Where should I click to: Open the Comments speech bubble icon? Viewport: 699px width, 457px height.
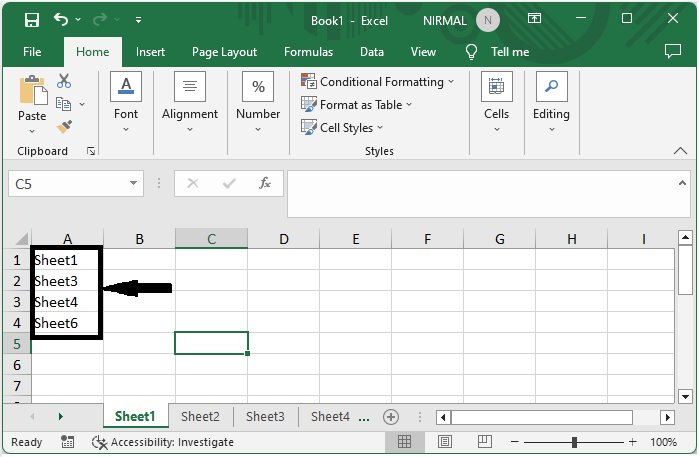[673, 51]
